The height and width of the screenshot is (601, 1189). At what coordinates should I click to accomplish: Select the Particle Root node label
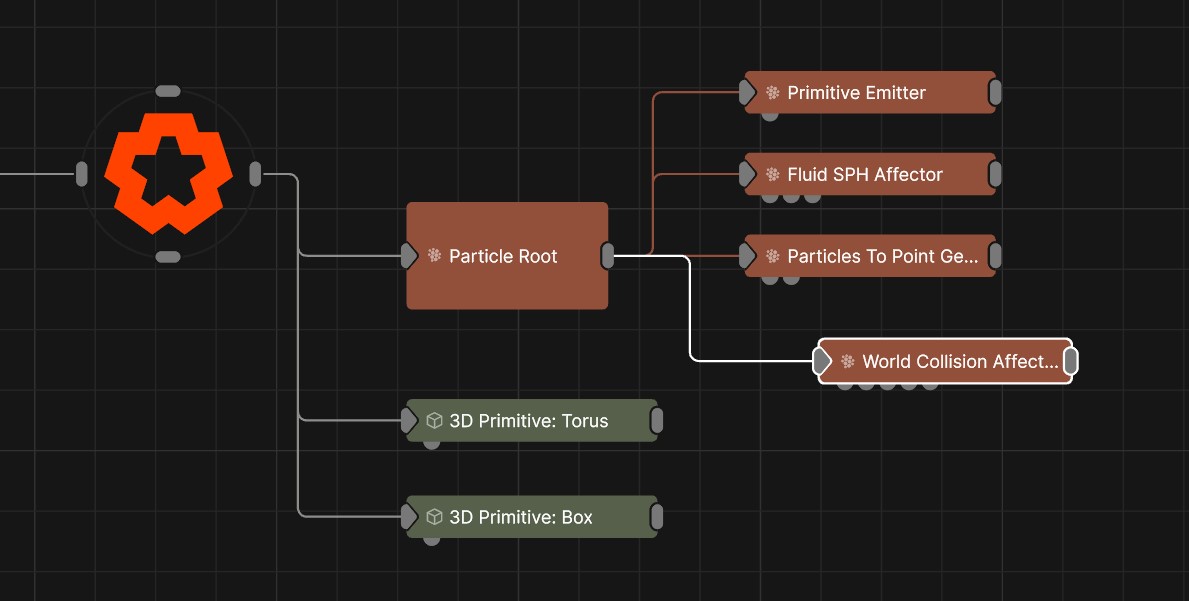click(x=503, y=256)
